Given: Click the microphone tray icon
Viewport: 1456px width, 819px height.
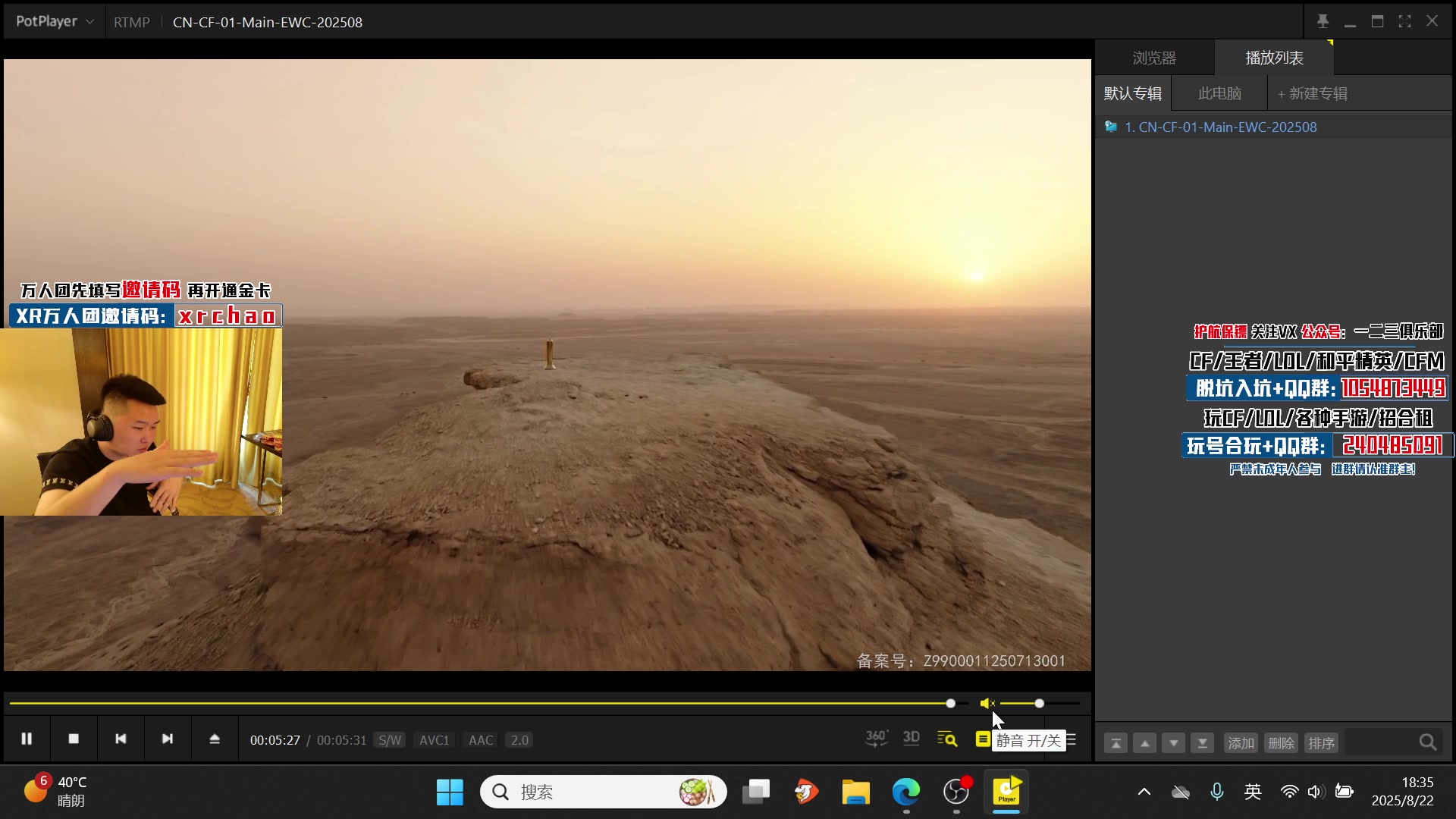Looking at the screenshot, I should pos(1217,792).
